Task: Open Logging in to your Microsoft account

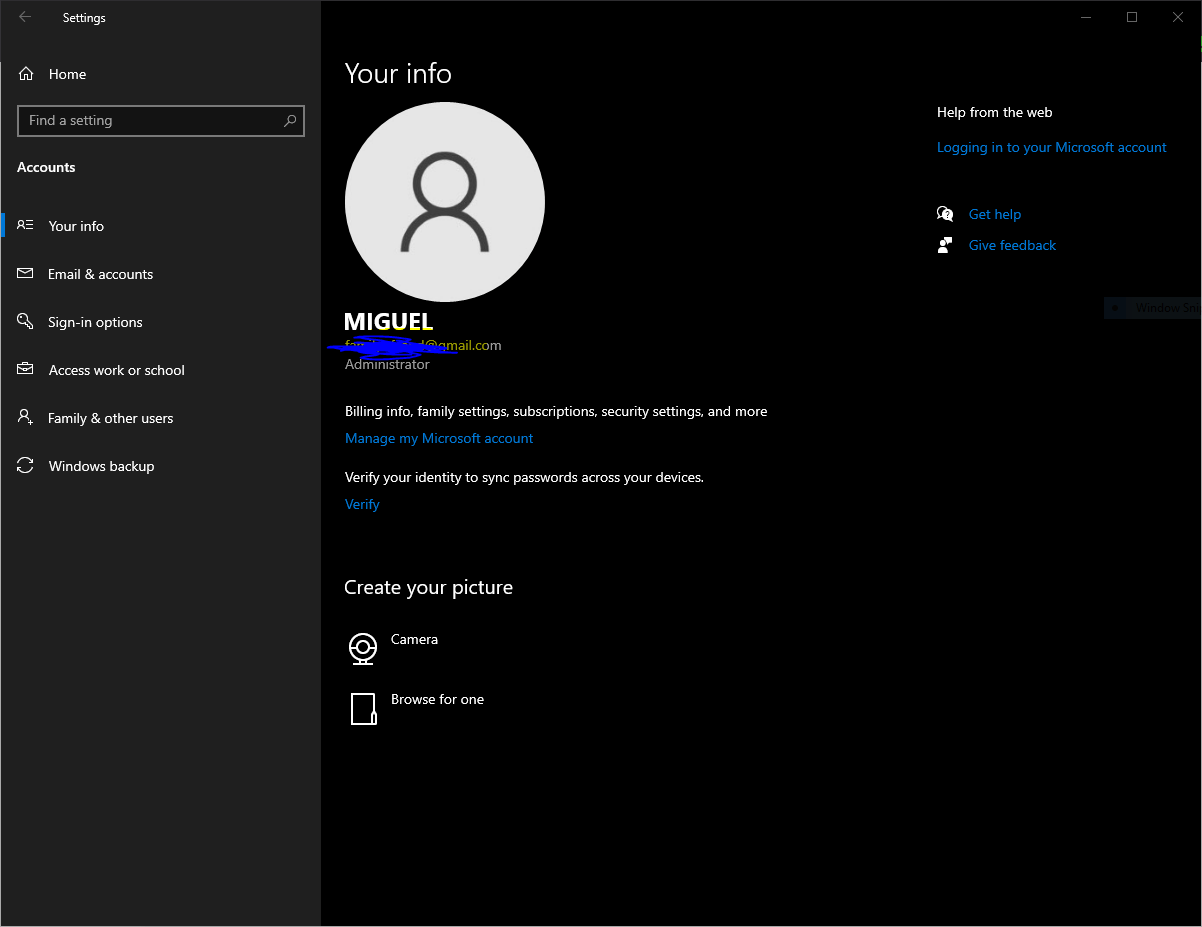Action: pyautogui.click(x=1052, y=147)
